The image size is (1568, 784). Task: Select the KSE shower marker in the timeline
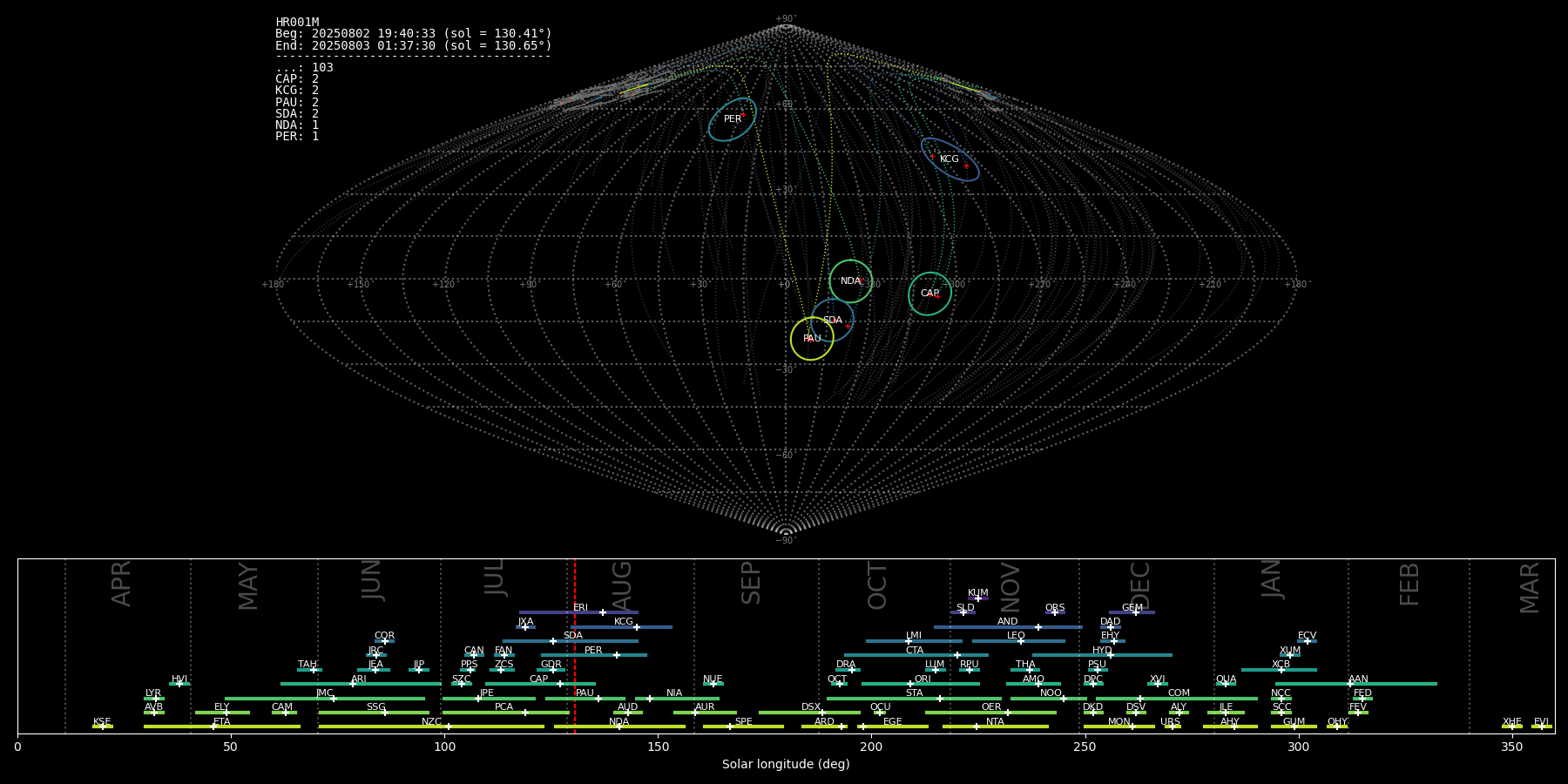click(102, 727)
